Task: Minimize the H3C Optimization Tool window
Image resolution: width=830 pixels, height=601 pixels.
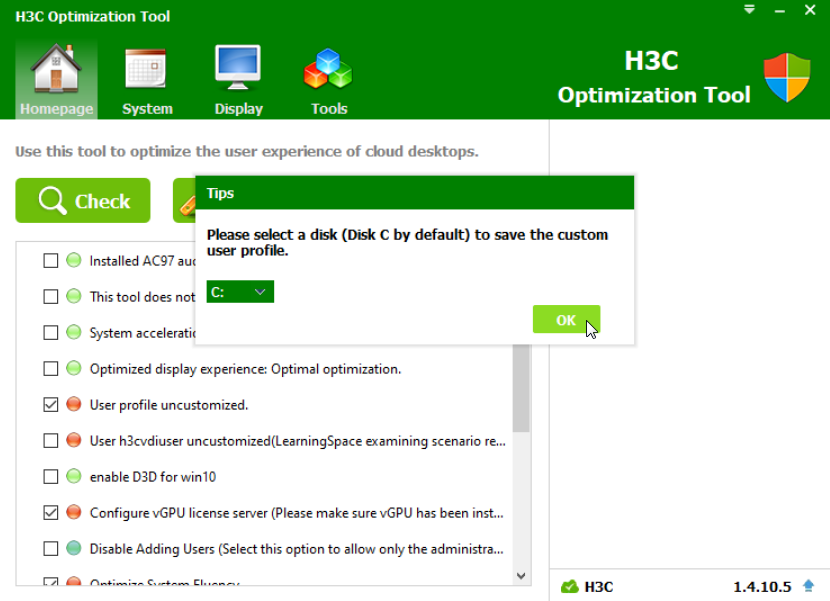Action: coord(779,11)
